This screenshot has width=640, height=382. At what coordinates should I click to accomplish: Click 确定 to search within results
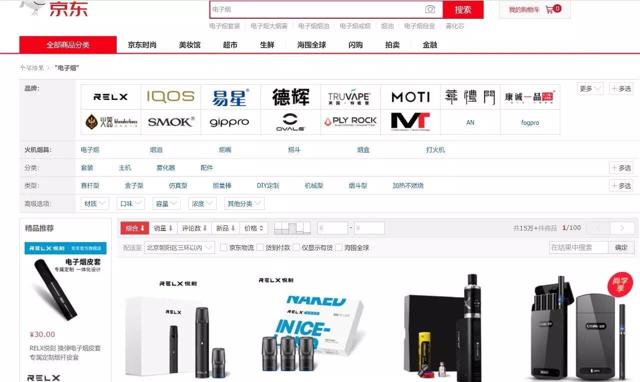(621, 247)
